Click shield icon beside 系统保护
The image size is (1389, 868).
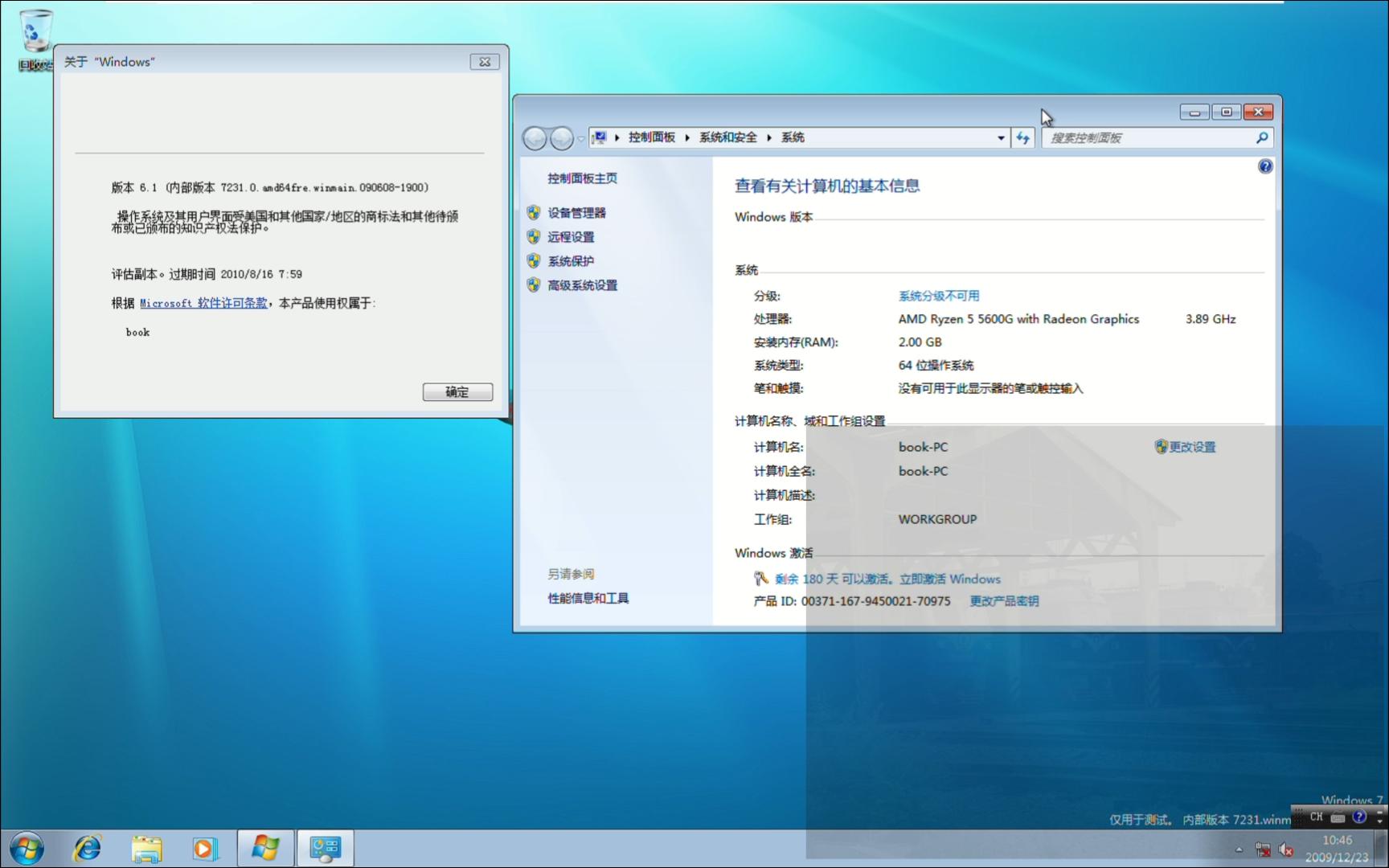click(534, 260)
